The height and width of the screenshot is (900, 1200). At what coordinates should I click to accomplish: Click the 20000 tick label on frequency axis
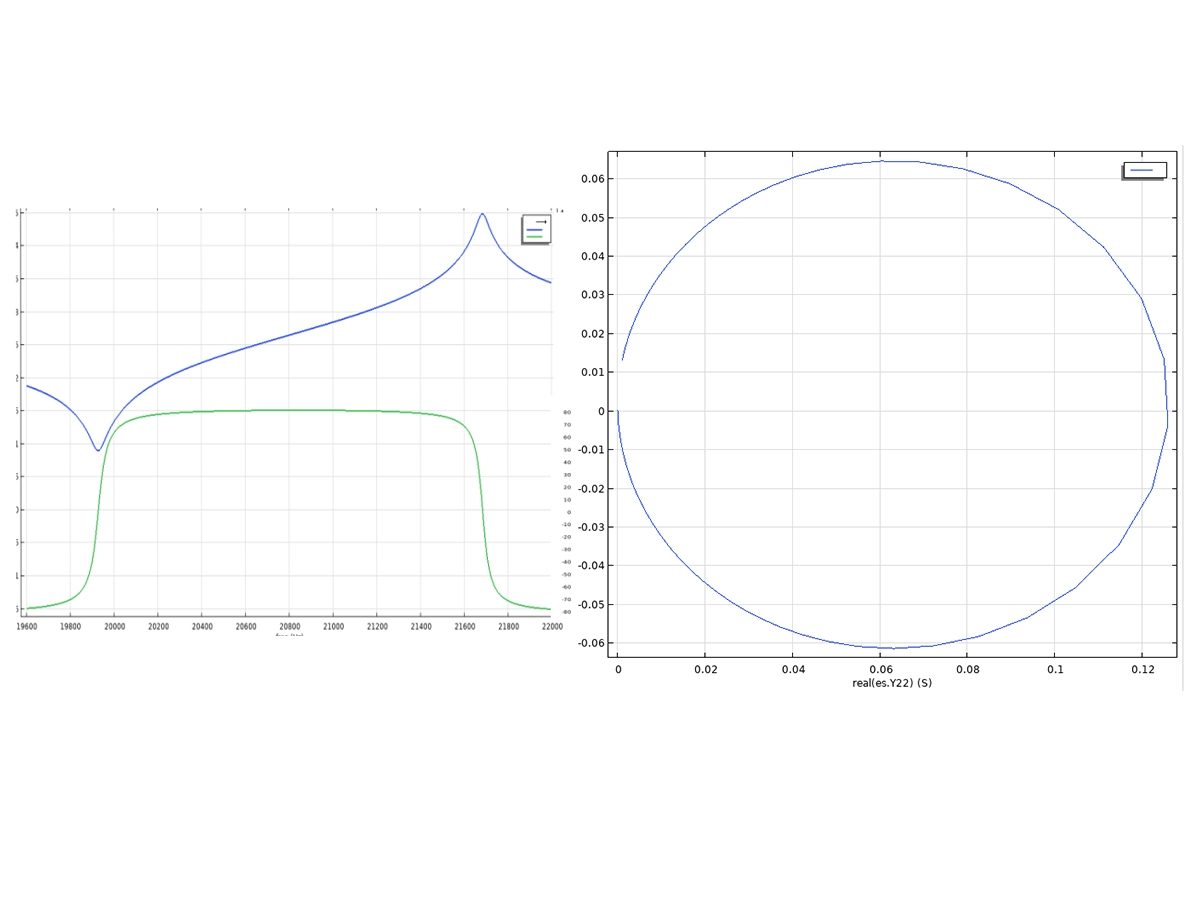(114, 626)
